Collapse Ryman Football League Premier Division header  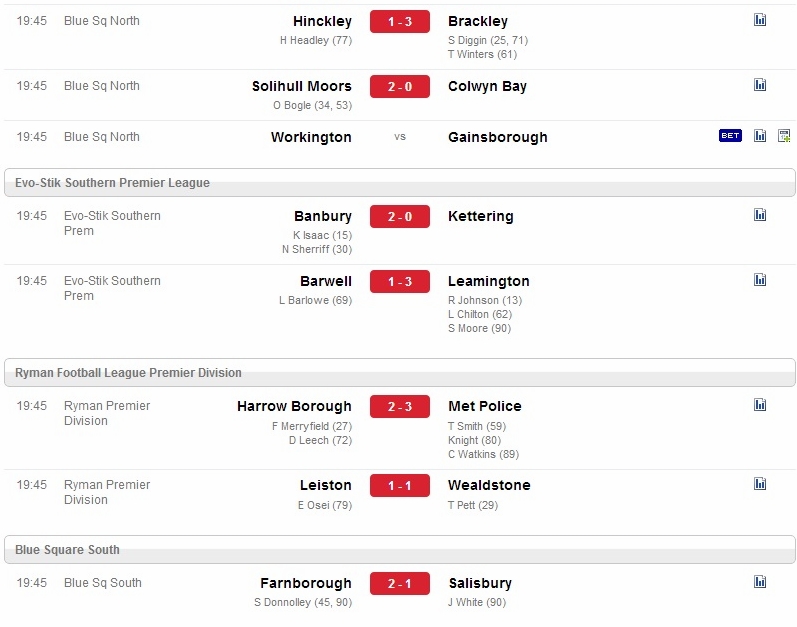pyautogui.click(x=400, y=372)
